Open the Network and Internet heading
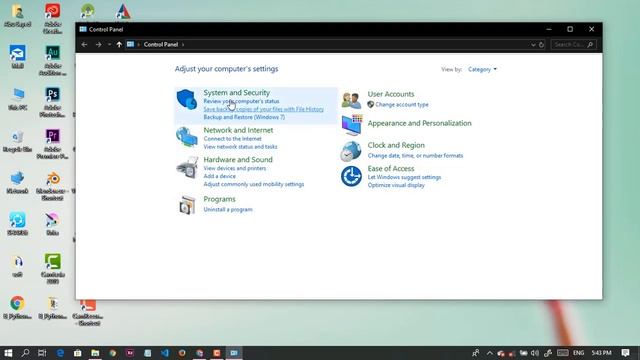The width and height of the screenshot is (640, 360). click(238, 130)
